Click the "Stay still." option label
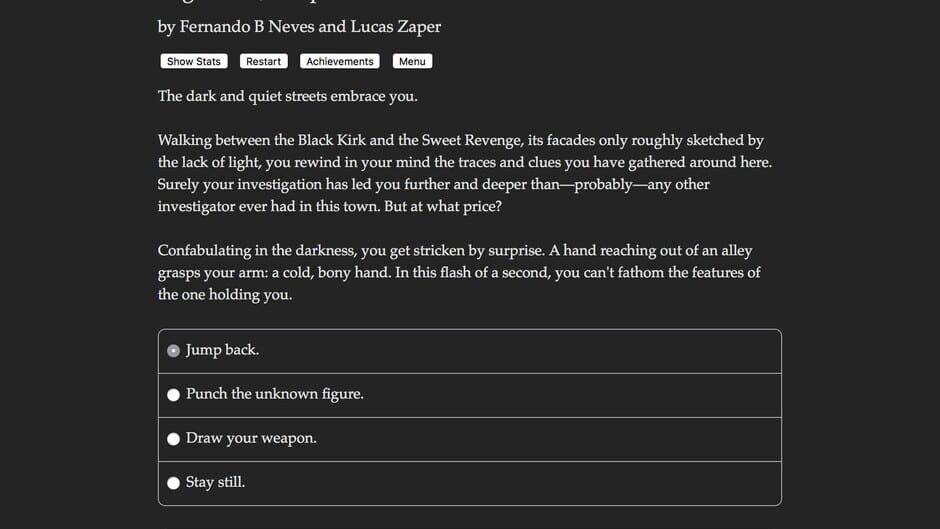940x529 pixels. (215, 482)
